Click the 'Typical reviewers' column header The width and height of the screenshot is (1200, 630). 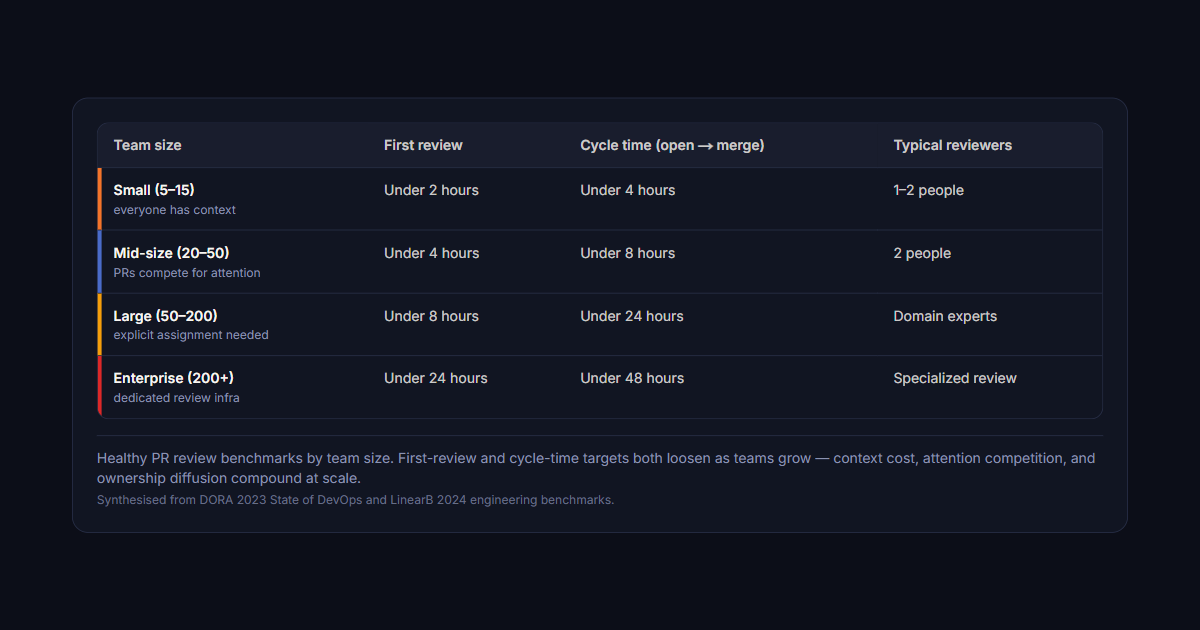point(952,145)
